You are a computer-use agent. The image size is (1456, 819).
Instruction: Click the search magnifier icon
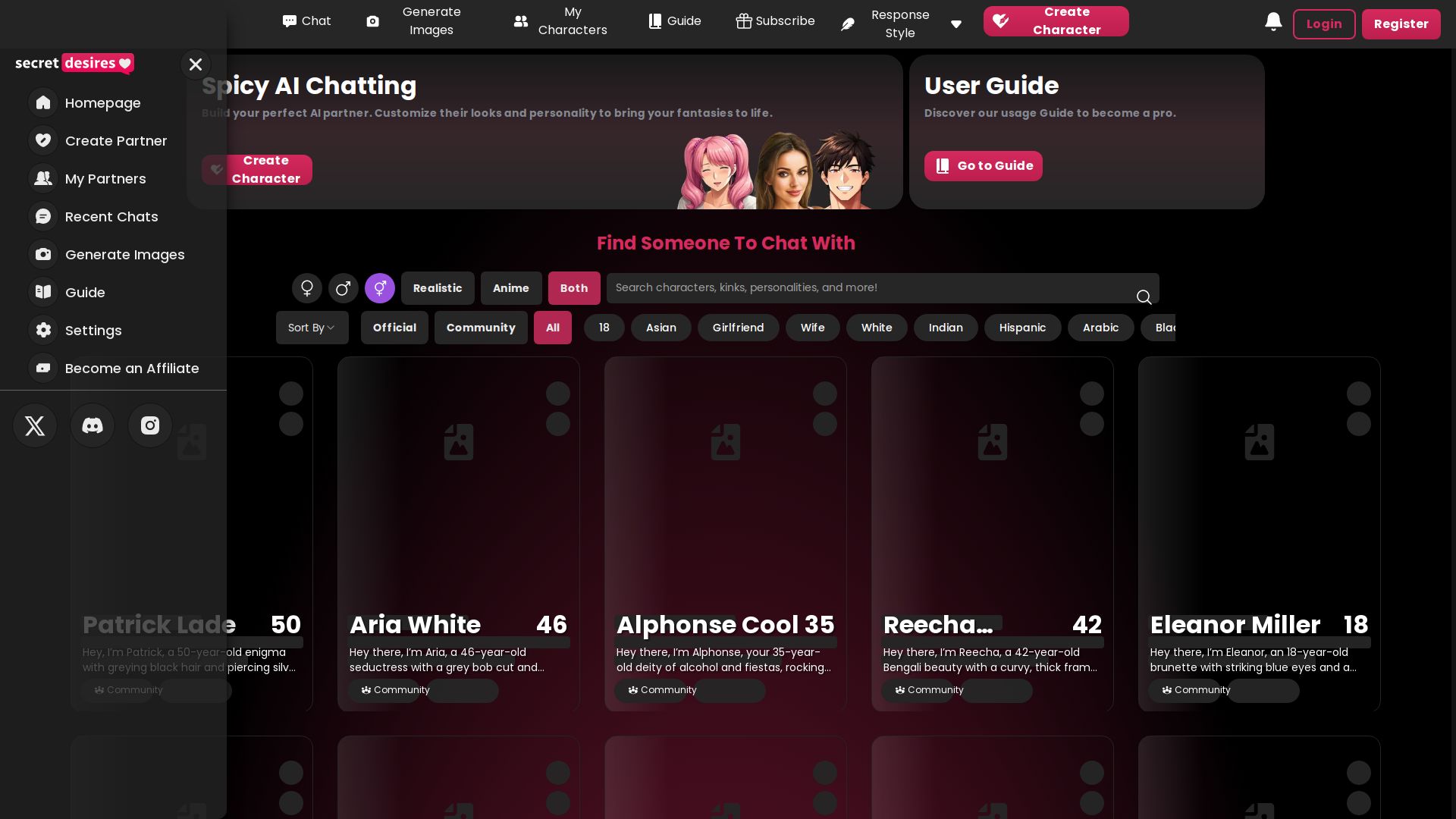[x=1144, y=297]
